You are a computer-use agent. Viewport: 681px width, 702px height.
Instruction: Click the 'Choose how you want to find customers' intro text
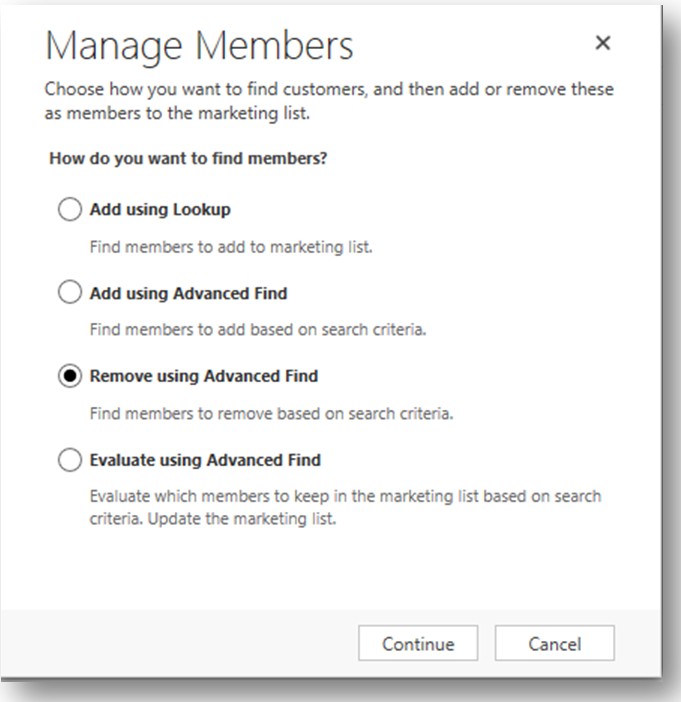pyautogui.click(x=329, y=89)
